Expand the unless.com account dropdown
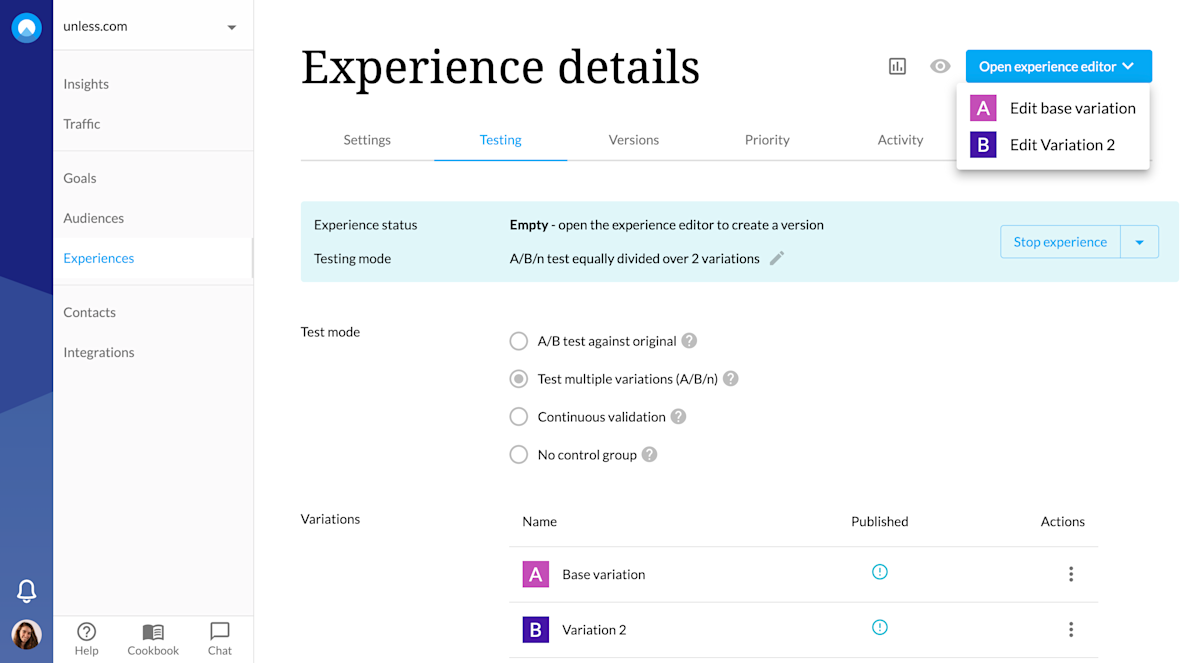Image resolution: width=1200 pixels, height=663 pixels. pyautogui.click(x=232, y=27)
